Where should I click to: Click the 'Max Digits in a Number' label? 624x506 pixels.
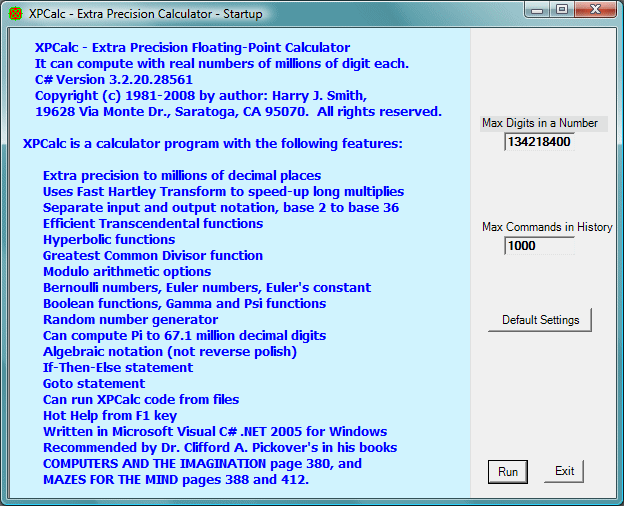(540, 123)
